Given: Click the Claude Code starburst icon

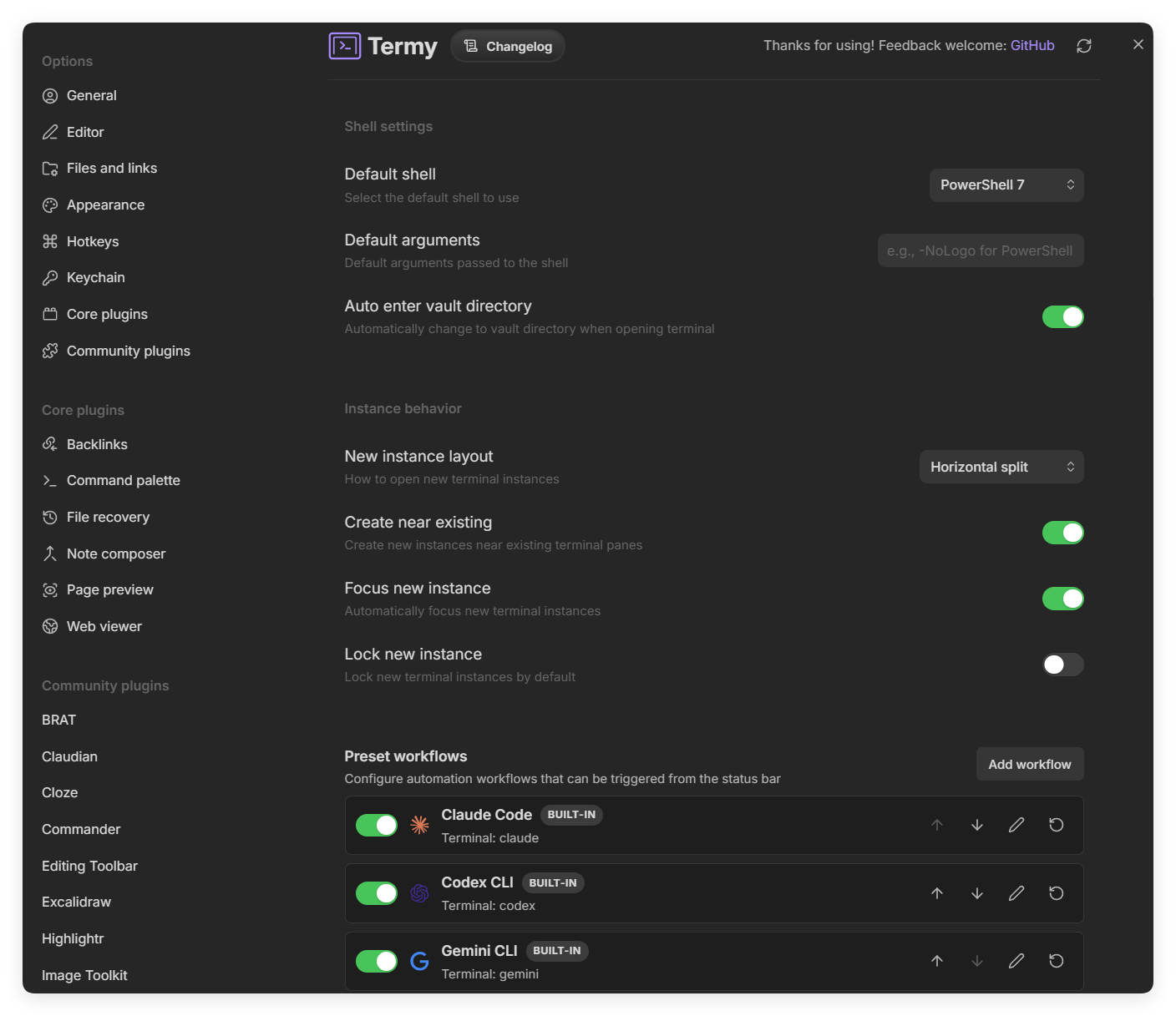Looking at the screenshot, I should click(x=419, y=825).
